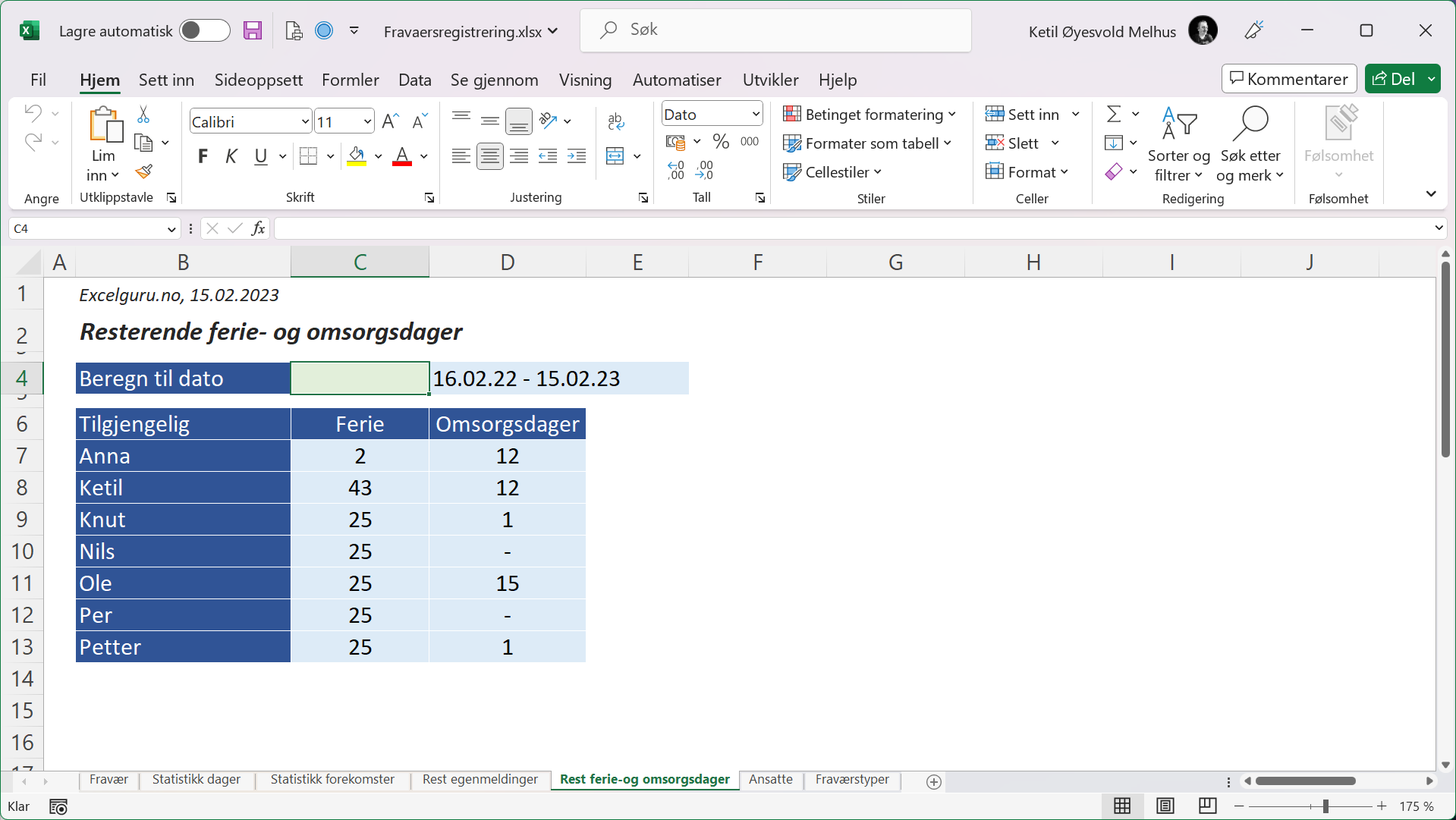Screen dimensions: 1456x820
Task: Increase font size with larger A icon
Action: pyautogui.click(x=391, y=121)
